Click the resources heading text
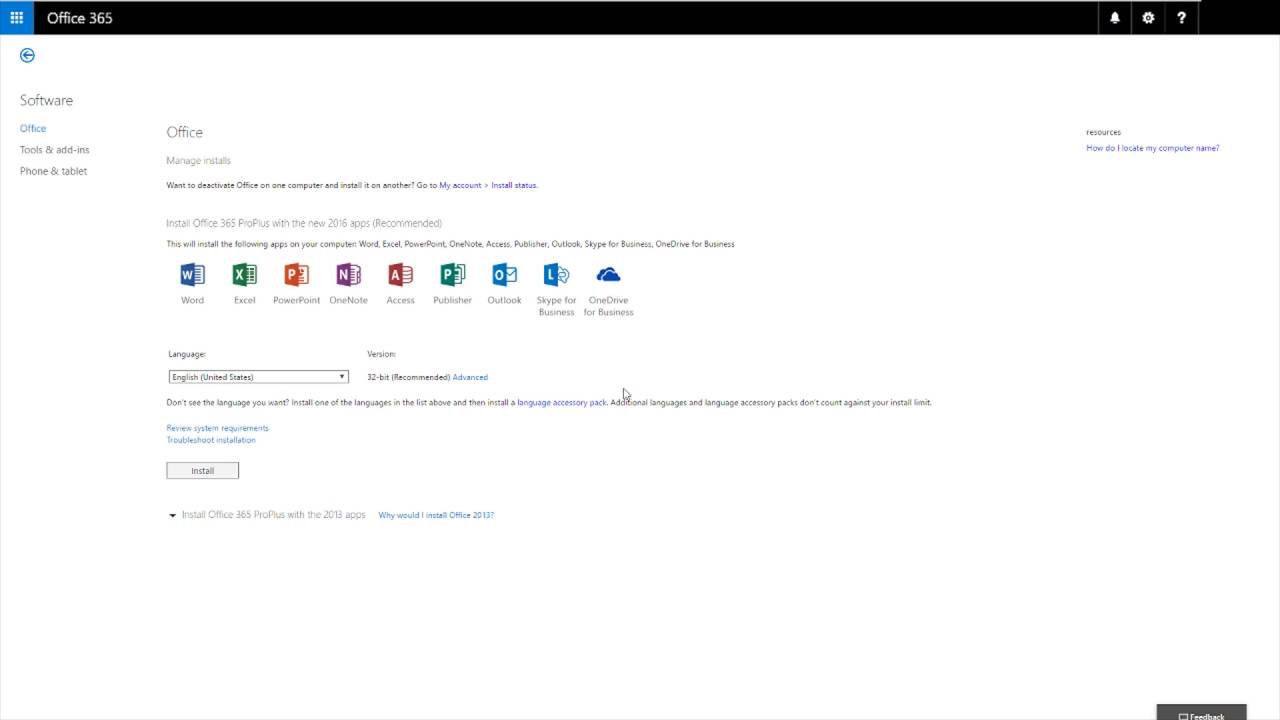Viewport: 1280px width, 720px height. pyautogui.click(x=1103, y=132)
